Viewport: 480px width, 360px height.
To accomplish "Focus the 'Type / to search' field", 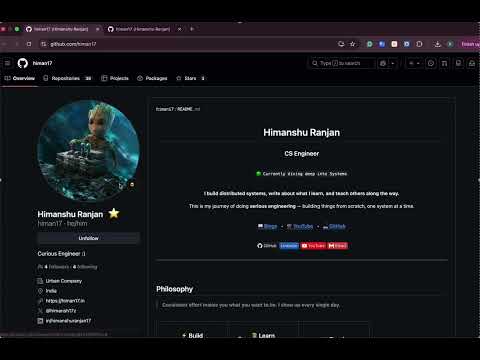I will point(342,63).
